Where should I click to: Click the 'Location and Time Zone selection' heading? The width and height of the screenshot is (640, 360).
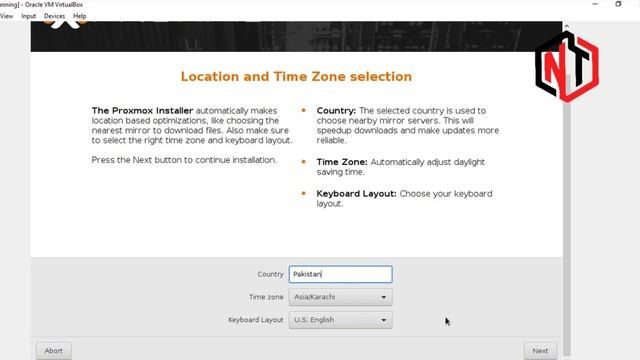point(296,77)
